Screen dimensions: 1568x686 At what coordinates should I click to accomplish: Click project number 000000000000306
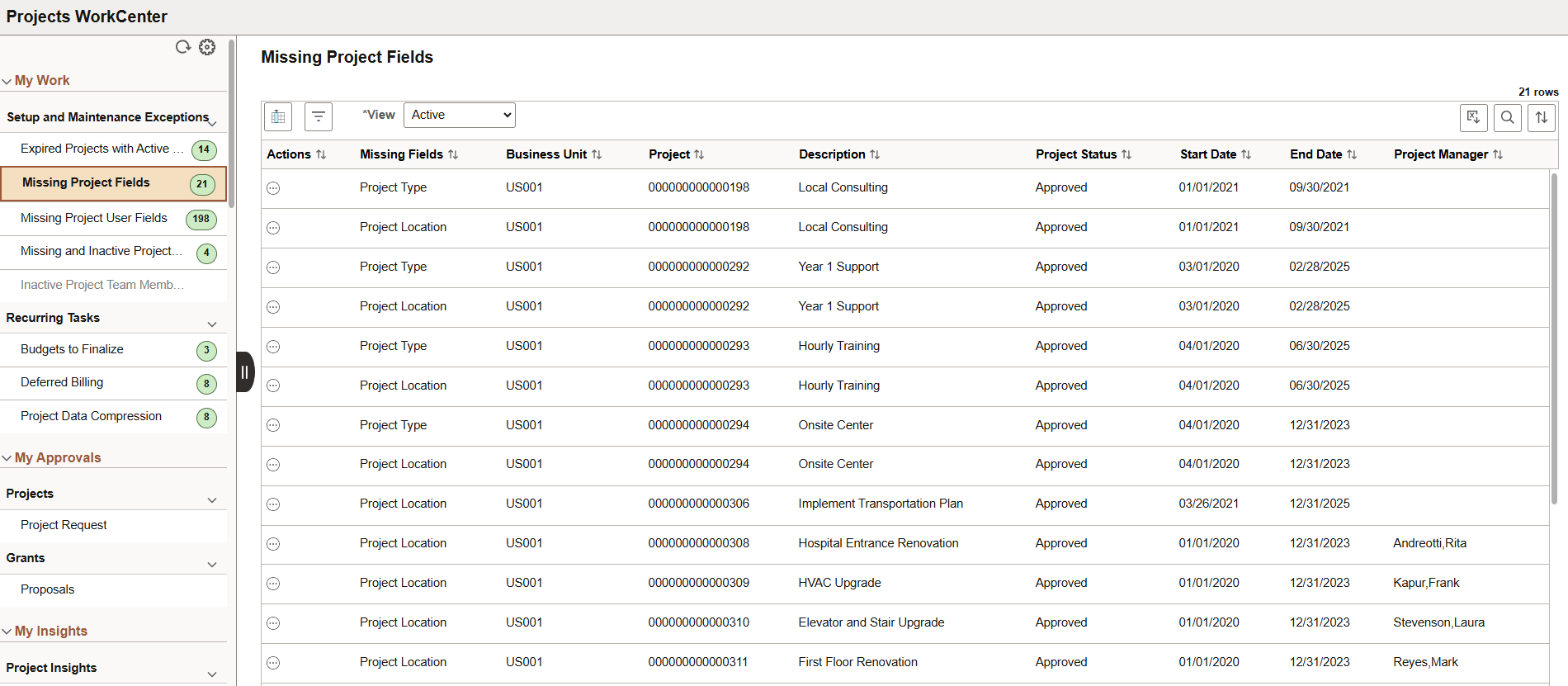click(x=699, y=504)
